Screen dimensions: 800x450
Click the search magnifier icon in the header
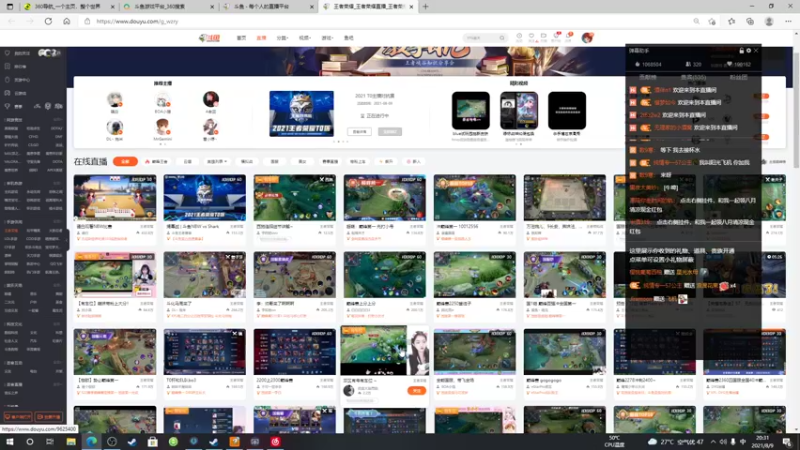(502, 38)
